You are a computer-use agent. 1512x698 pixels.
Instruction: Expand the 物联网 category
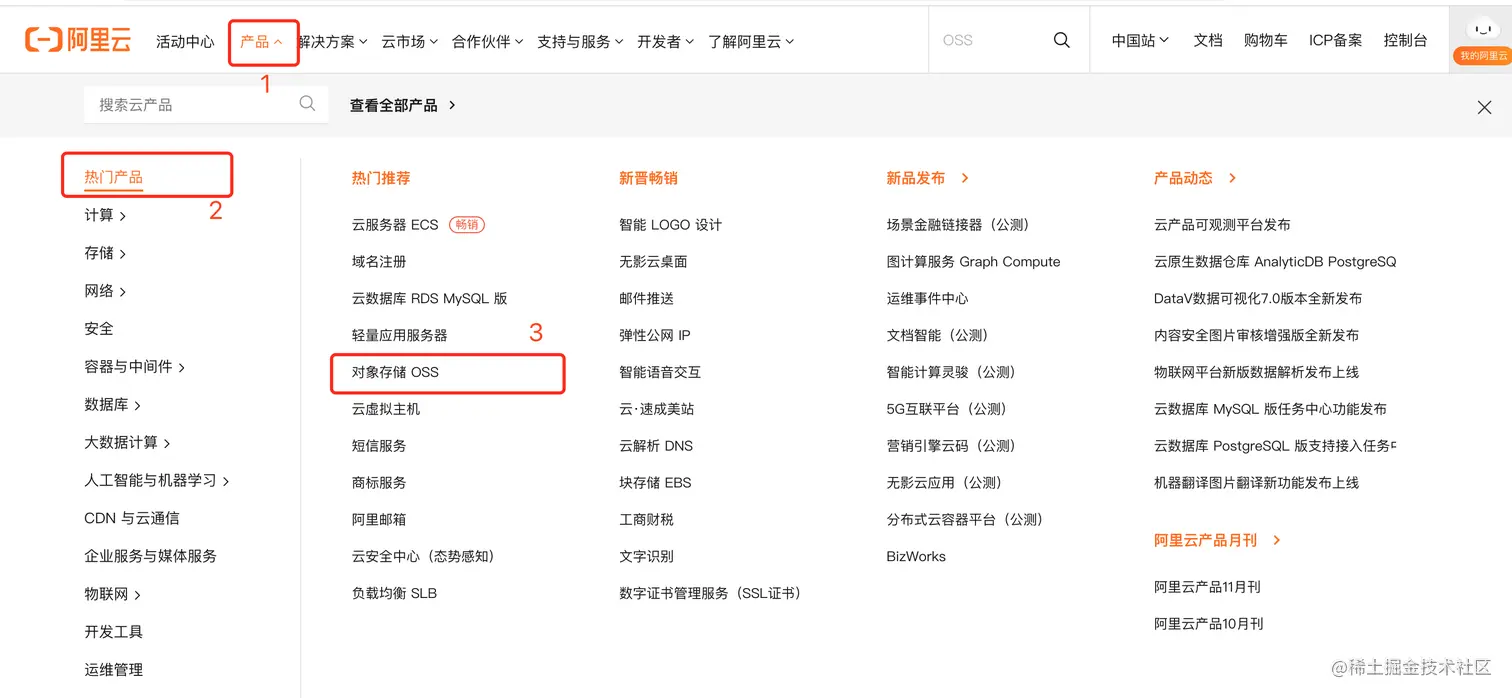coord(112,594)
